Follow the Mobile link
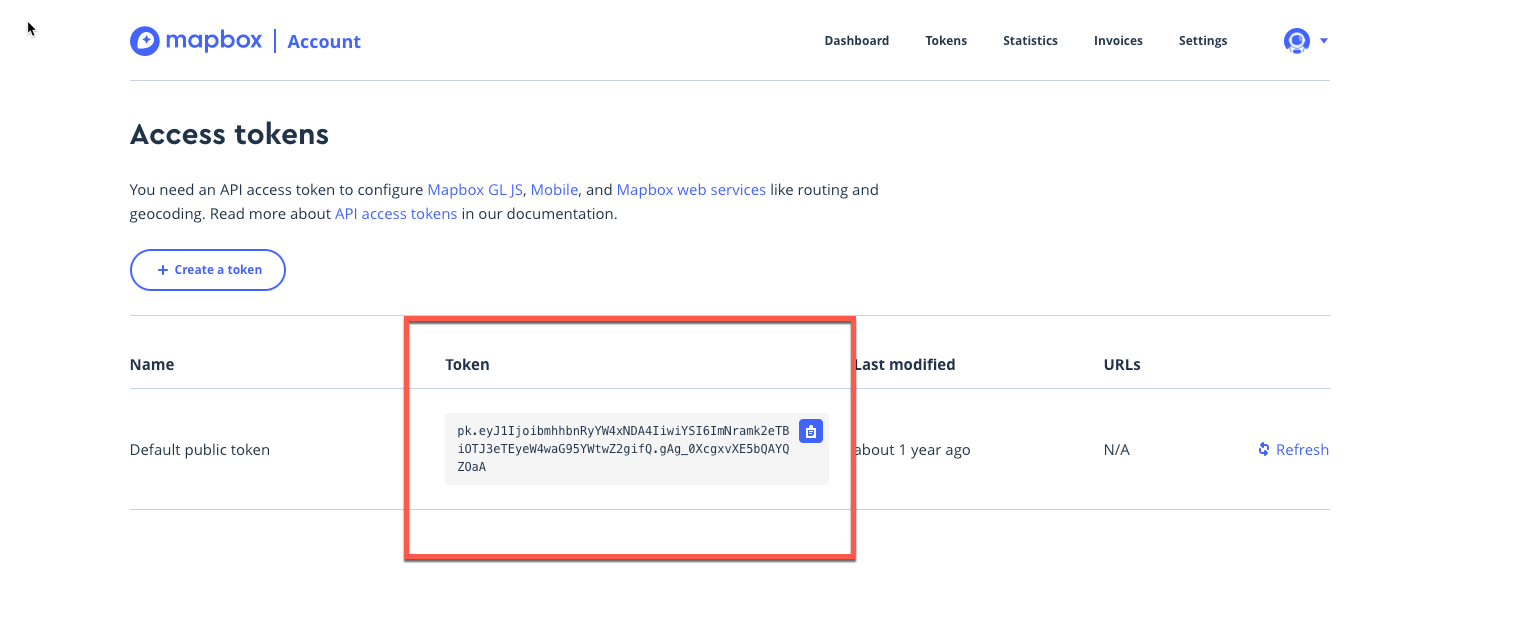 pyautogui.click(x=554, y=189)
